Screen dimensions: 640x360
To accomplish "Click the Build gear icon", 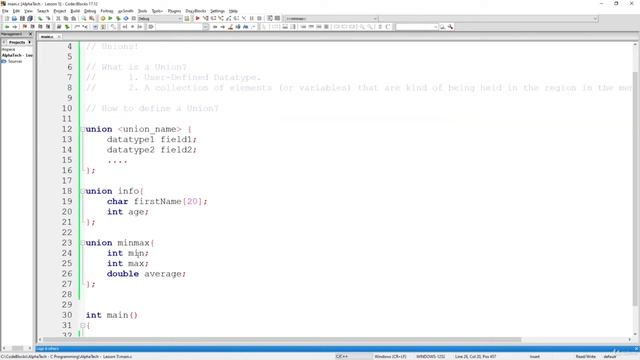I will [x=103, y=18].
